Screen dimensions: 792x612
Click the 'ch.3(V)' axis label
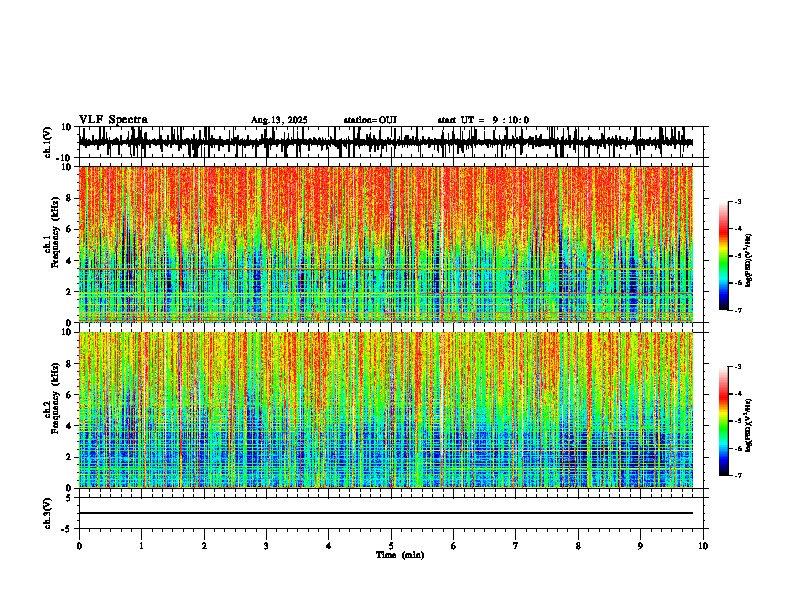tap(48, 513)
